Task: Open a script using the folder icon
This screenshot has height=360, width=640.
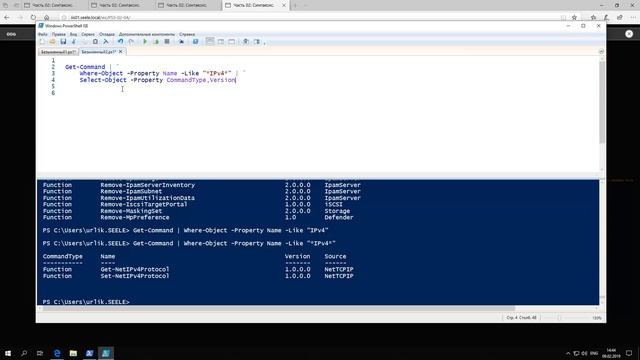Action: pos(52,42)
